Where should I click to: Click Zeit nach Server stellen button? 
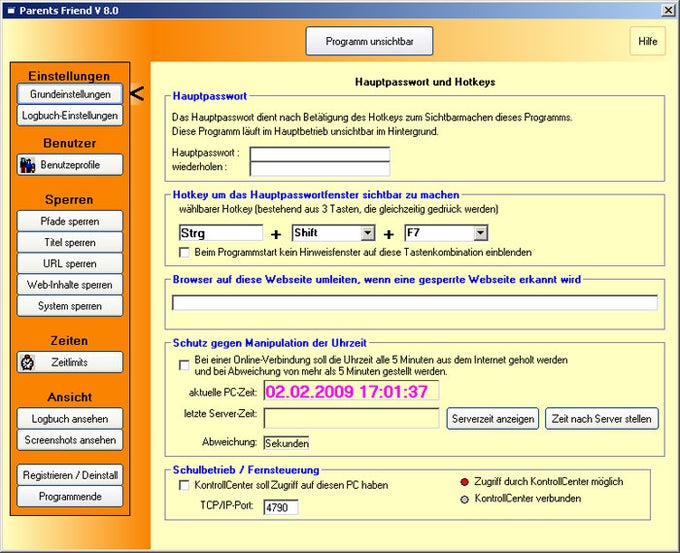pos(602,419)
